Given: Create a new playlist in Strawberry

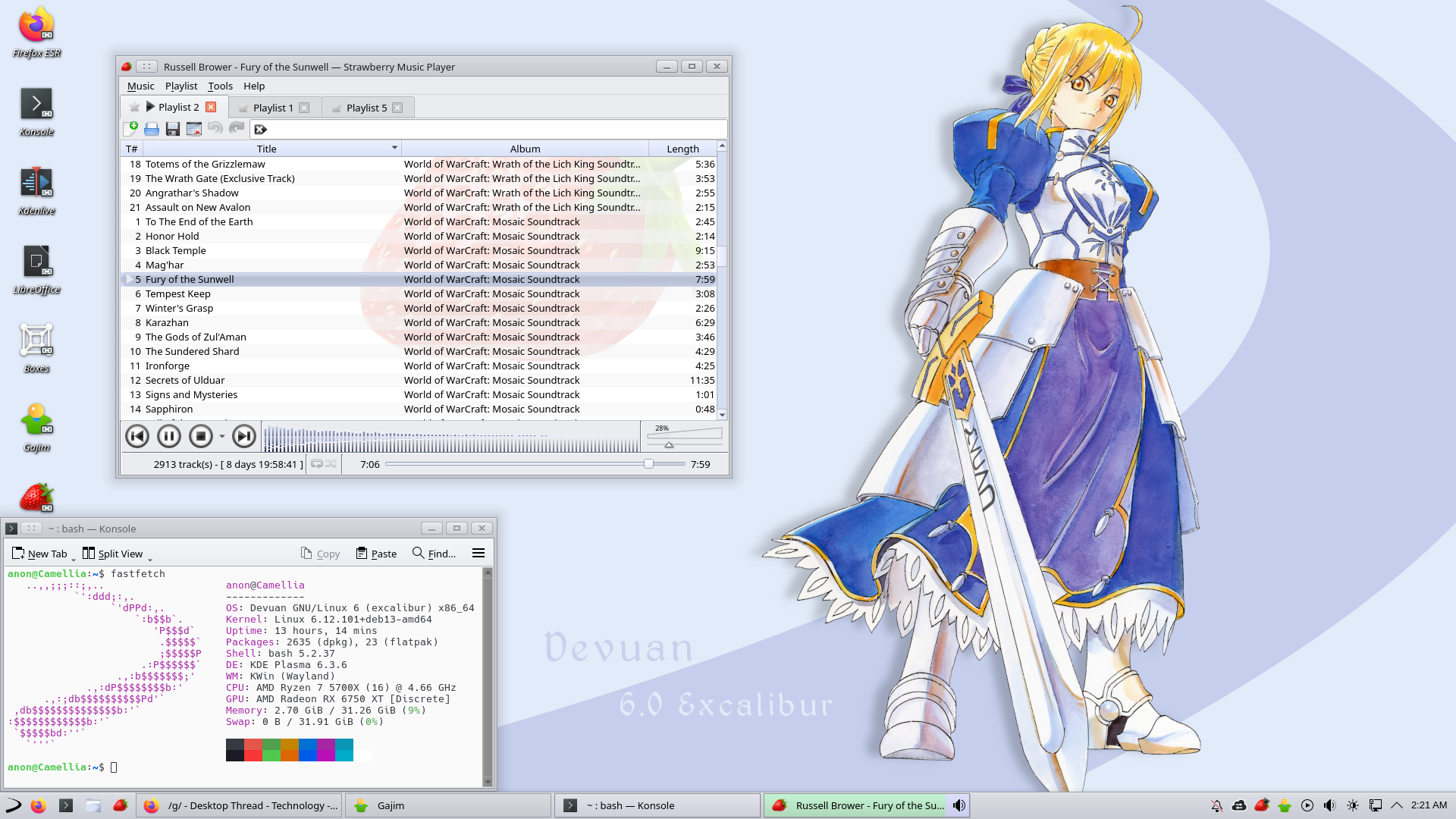Looking at the screenshot, I should 130,129.
